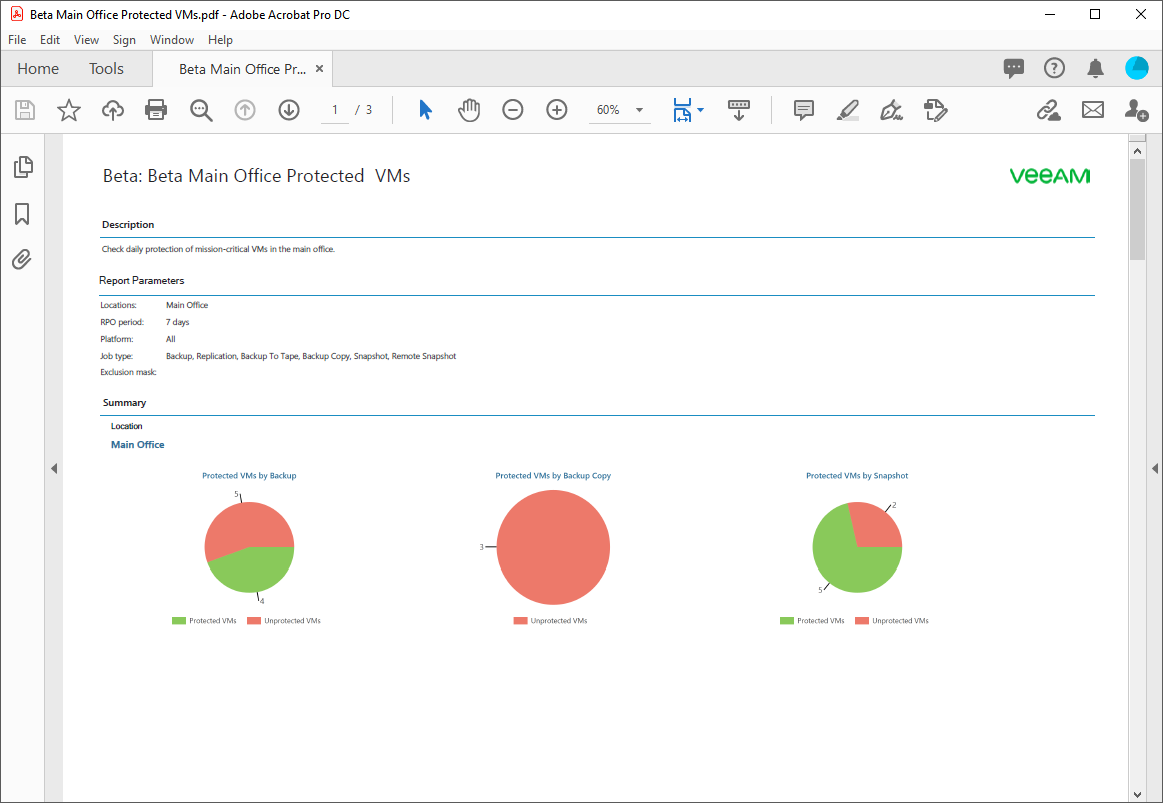Go to previous page arrow
1163x803 pixels.
point(245,110)
